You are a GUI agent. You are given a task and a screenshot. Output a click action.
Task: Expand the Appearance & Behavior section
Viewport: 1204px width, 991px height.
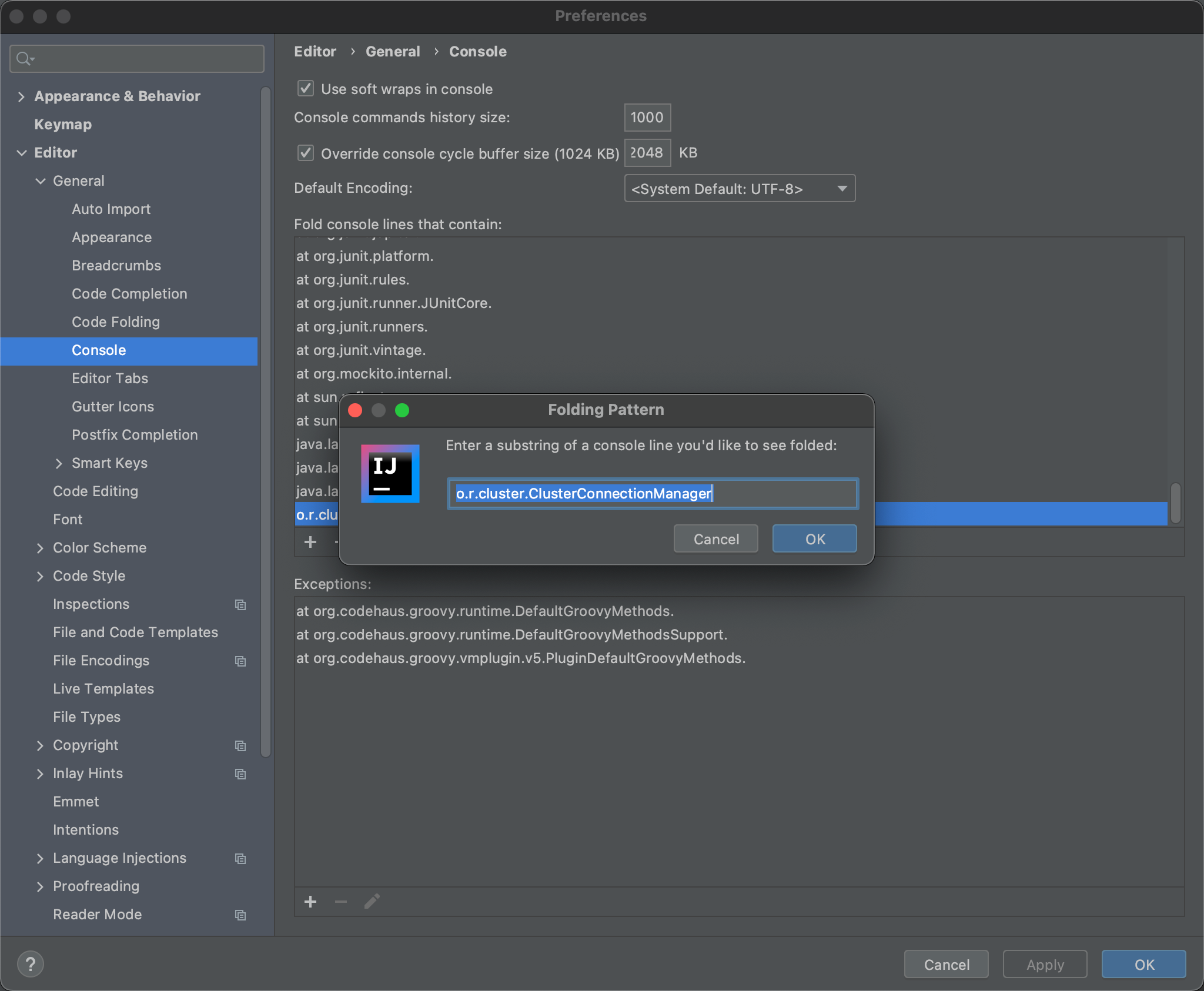click(22, 95)
